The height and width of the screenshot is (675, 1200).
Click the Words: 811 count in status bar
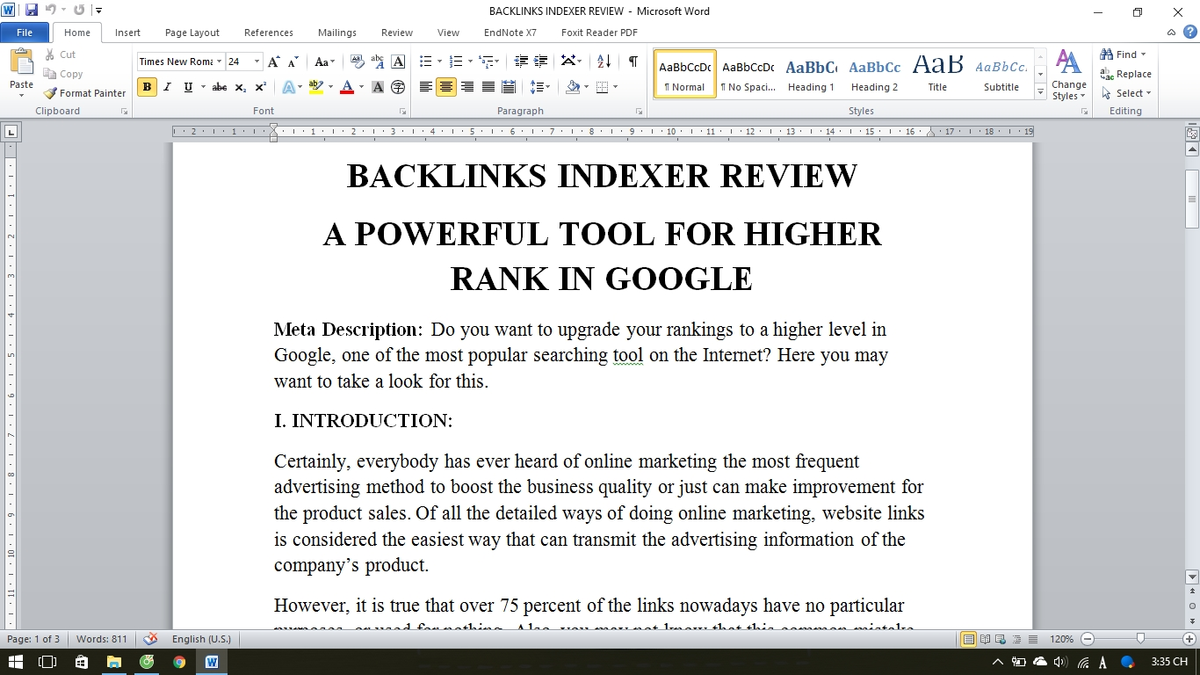[x=101, y=638]
